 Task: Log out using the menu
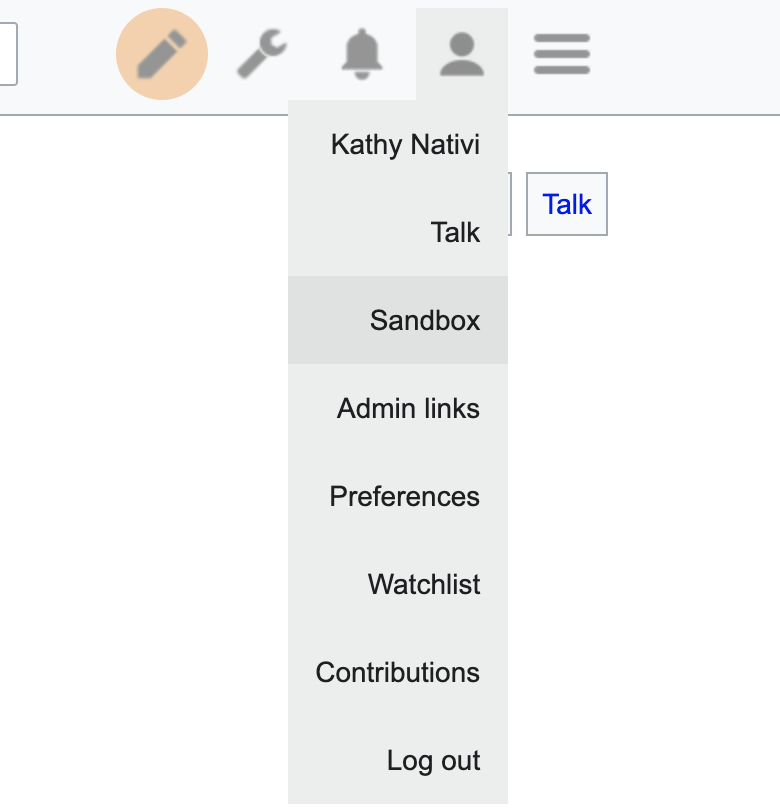pos(433,761)
